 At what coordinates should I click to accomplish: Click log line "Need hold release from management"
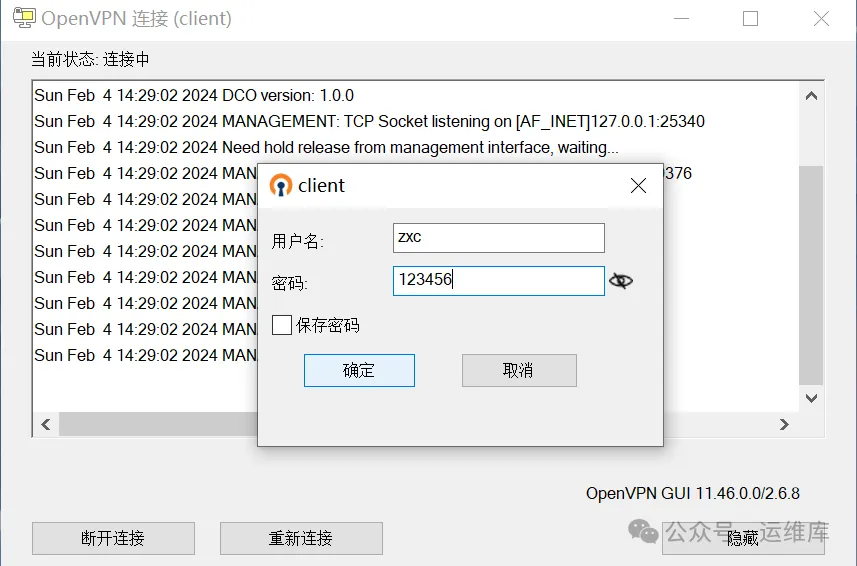pos(326,148)
